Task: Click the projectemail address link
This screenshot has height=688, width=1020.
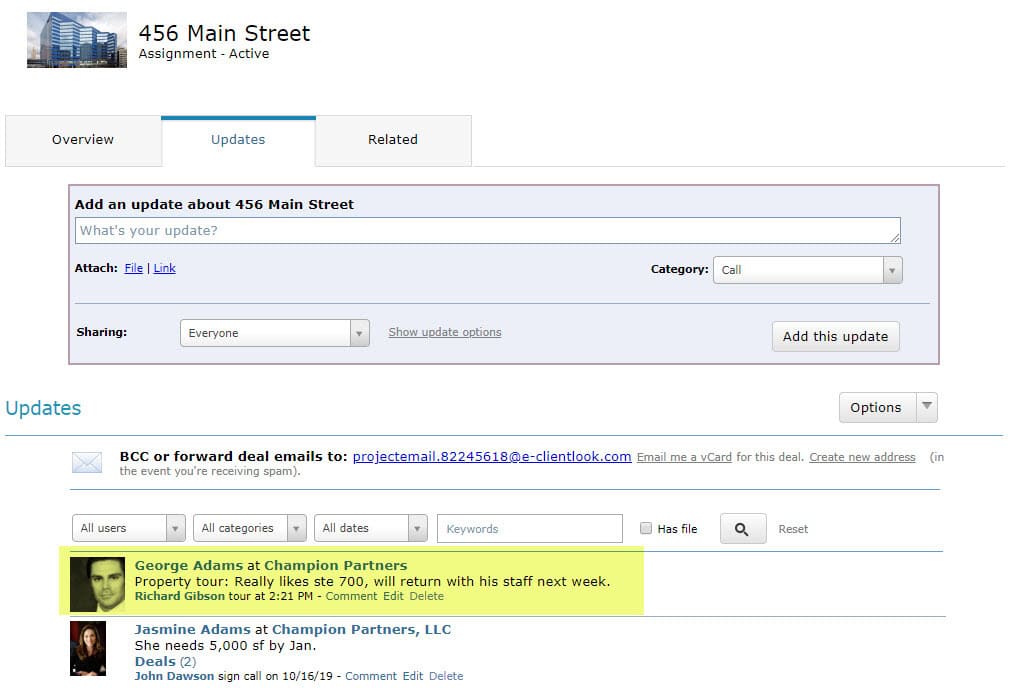Action: (x=492, y=456)
